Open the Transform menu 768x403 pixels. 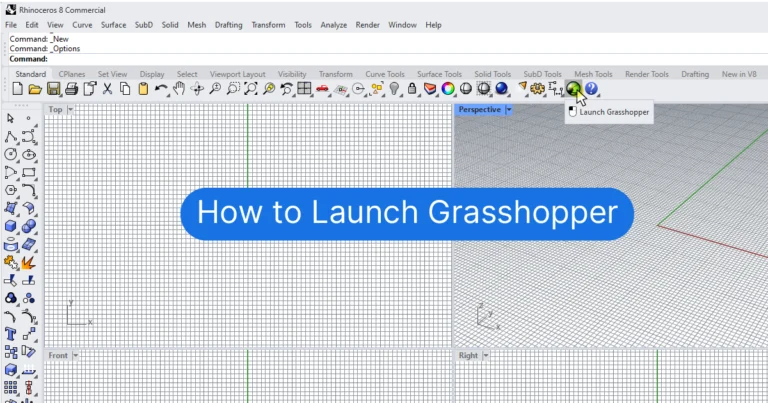[x=268, y=25]
